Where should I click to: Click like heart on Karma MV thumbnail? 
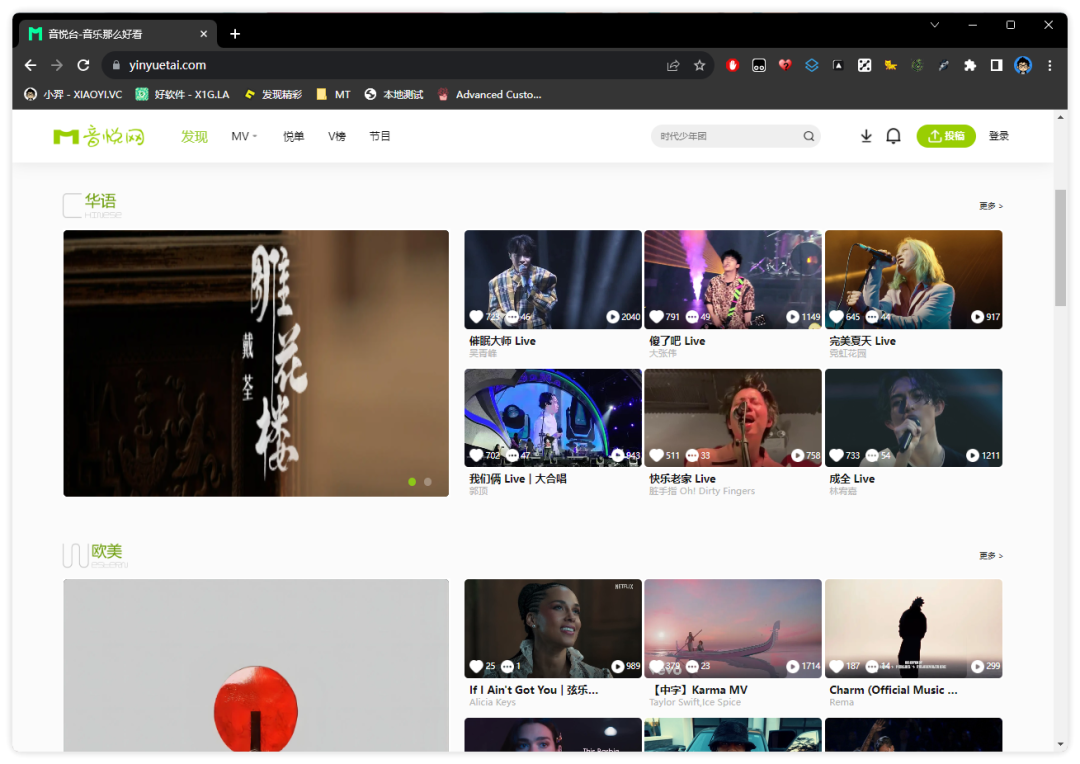(656, 666)
